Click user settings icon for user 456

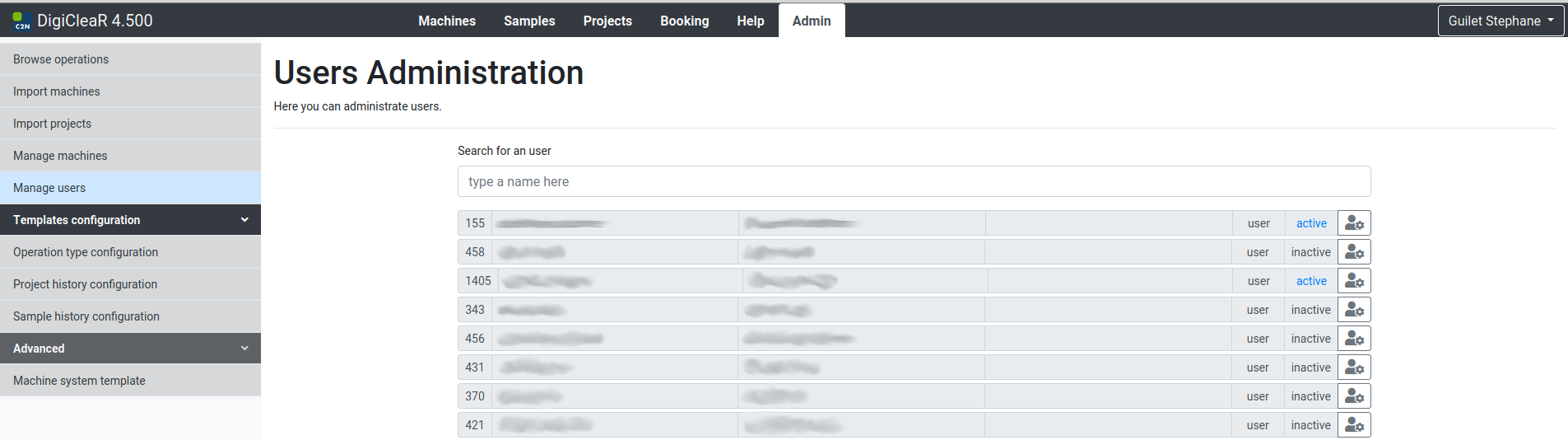point(1354,339)
